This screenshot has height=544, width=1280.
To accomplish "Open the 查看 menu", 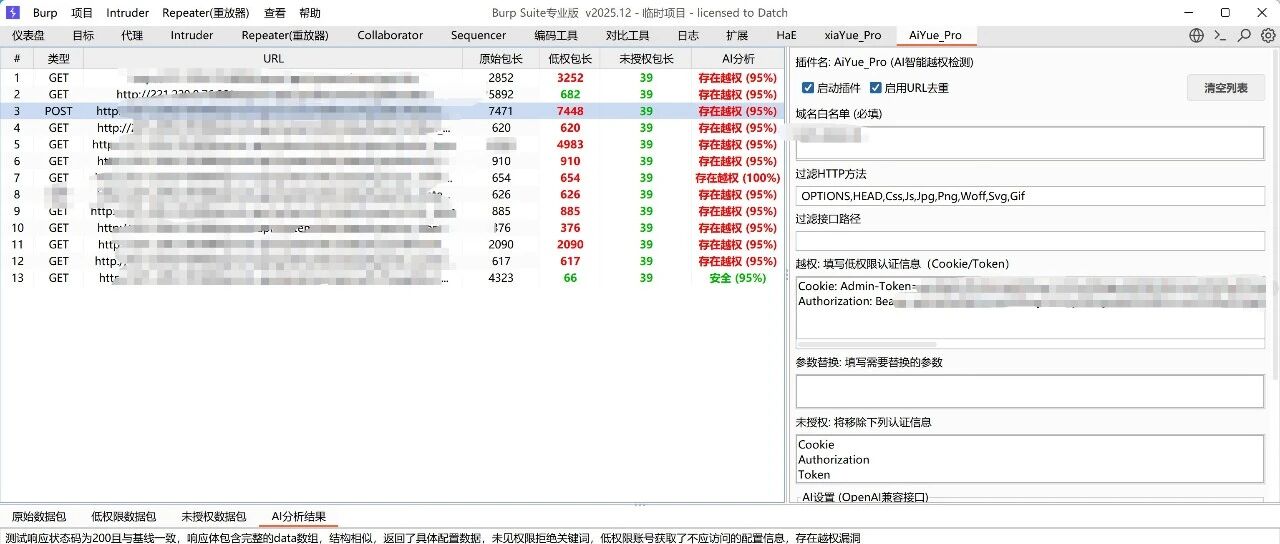I will point(275,13).
